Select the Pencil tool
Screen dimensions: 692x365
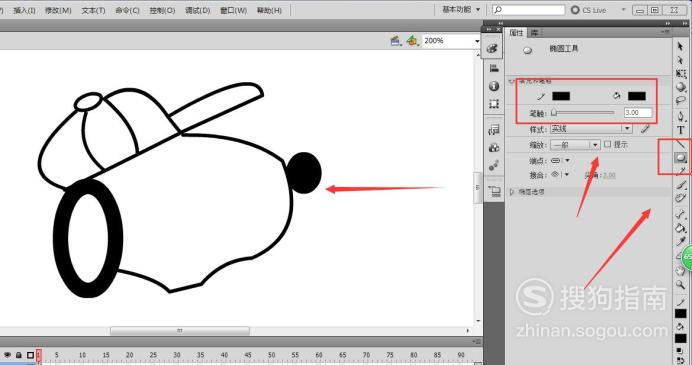681,171
